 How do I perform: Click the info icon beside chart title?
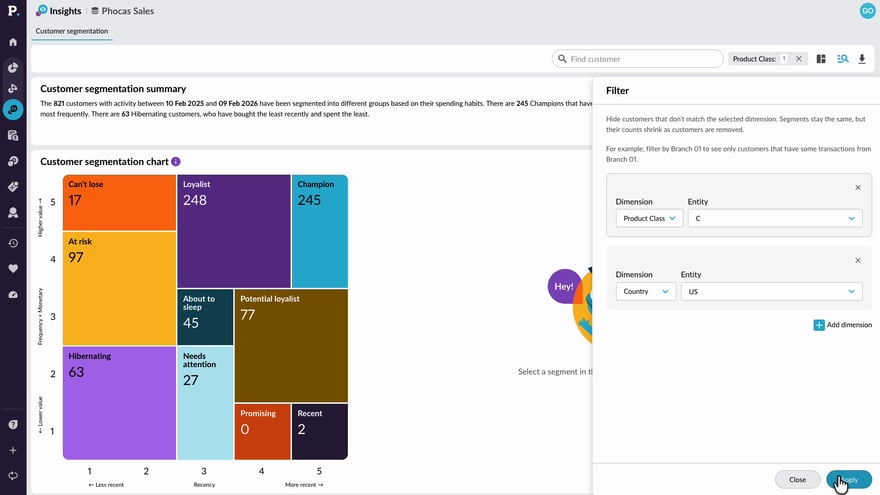[x=176, y=162]
